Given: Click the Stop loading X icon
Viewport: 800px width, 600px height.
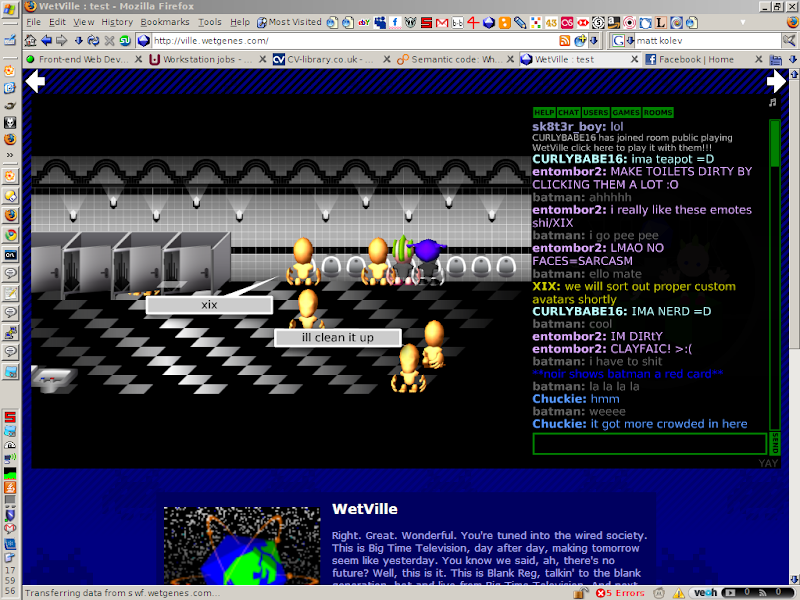Looking at the screenshot, I should (109, 40).
